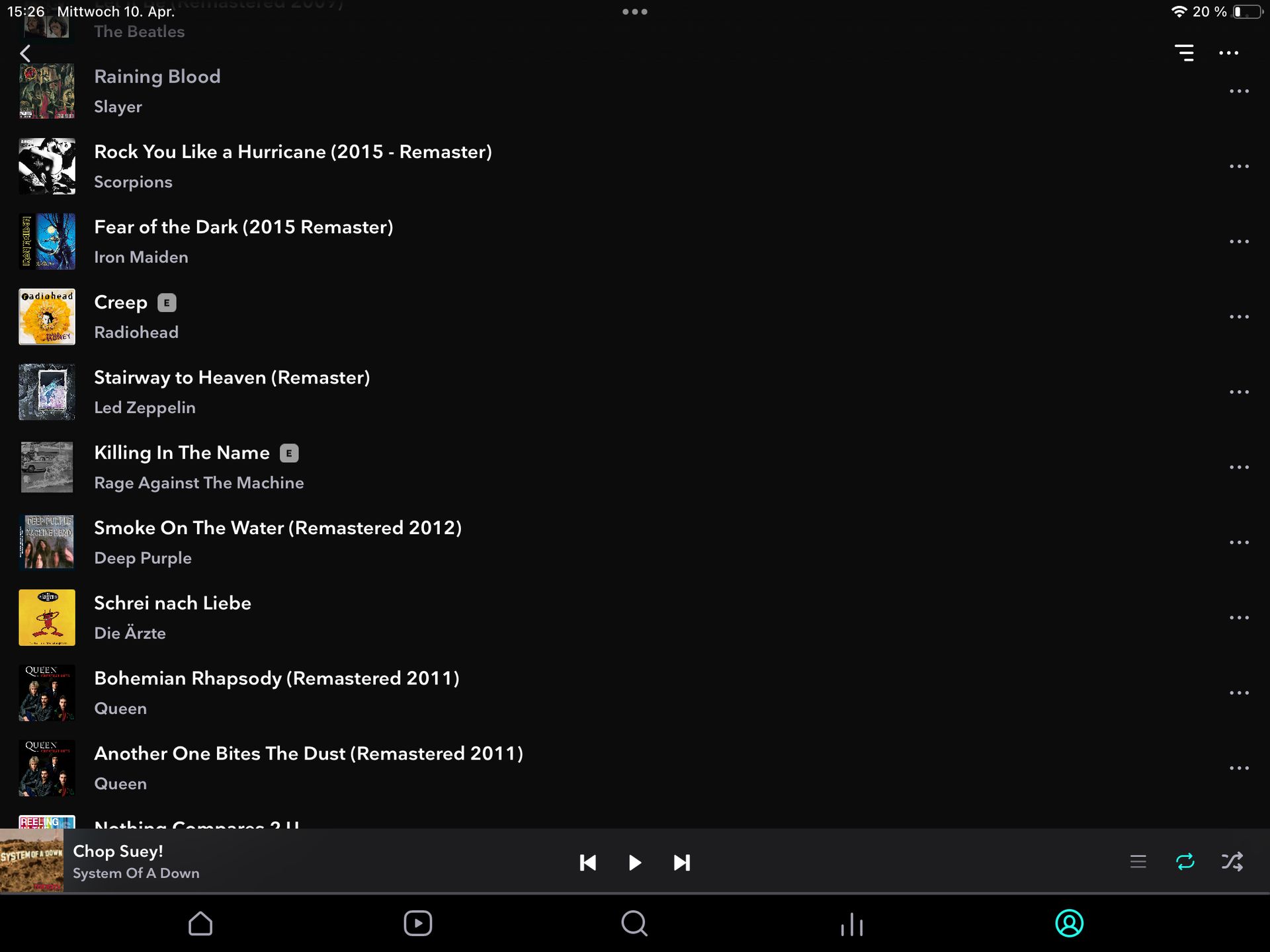Viewport: 1270px width, 952px height.
Task: Open more options for Bohemian Rhapsody
Action: tap(1239, 693)
